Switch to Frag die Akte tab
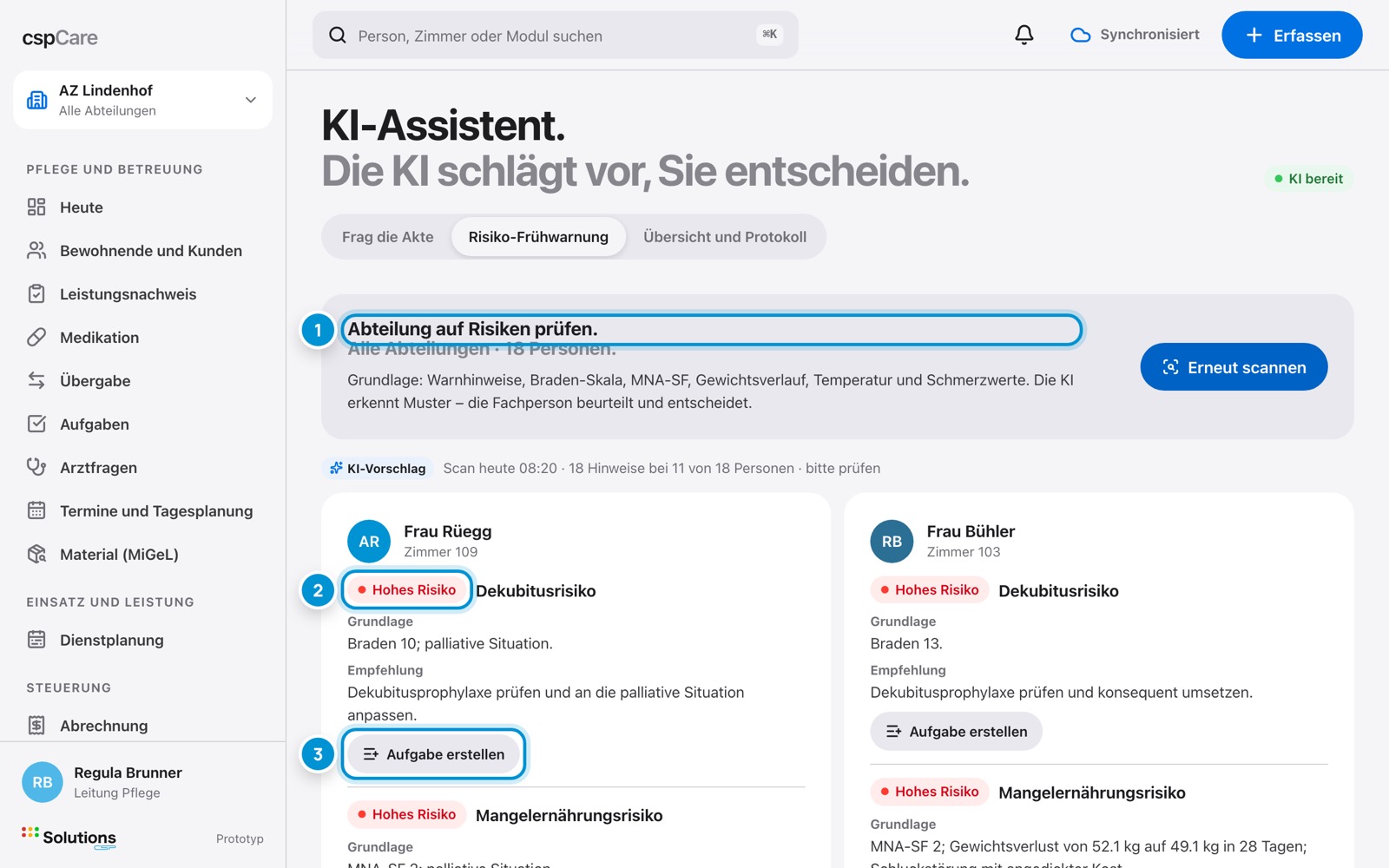1389x868 pixels. click(x=387, y=237)
